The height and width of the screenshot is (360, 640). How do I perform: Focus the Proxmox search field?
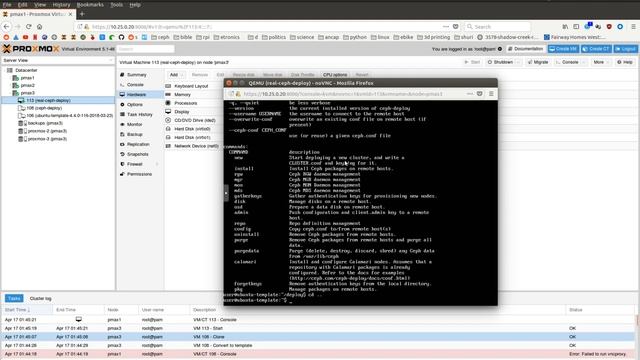click(x=146, y=49)
